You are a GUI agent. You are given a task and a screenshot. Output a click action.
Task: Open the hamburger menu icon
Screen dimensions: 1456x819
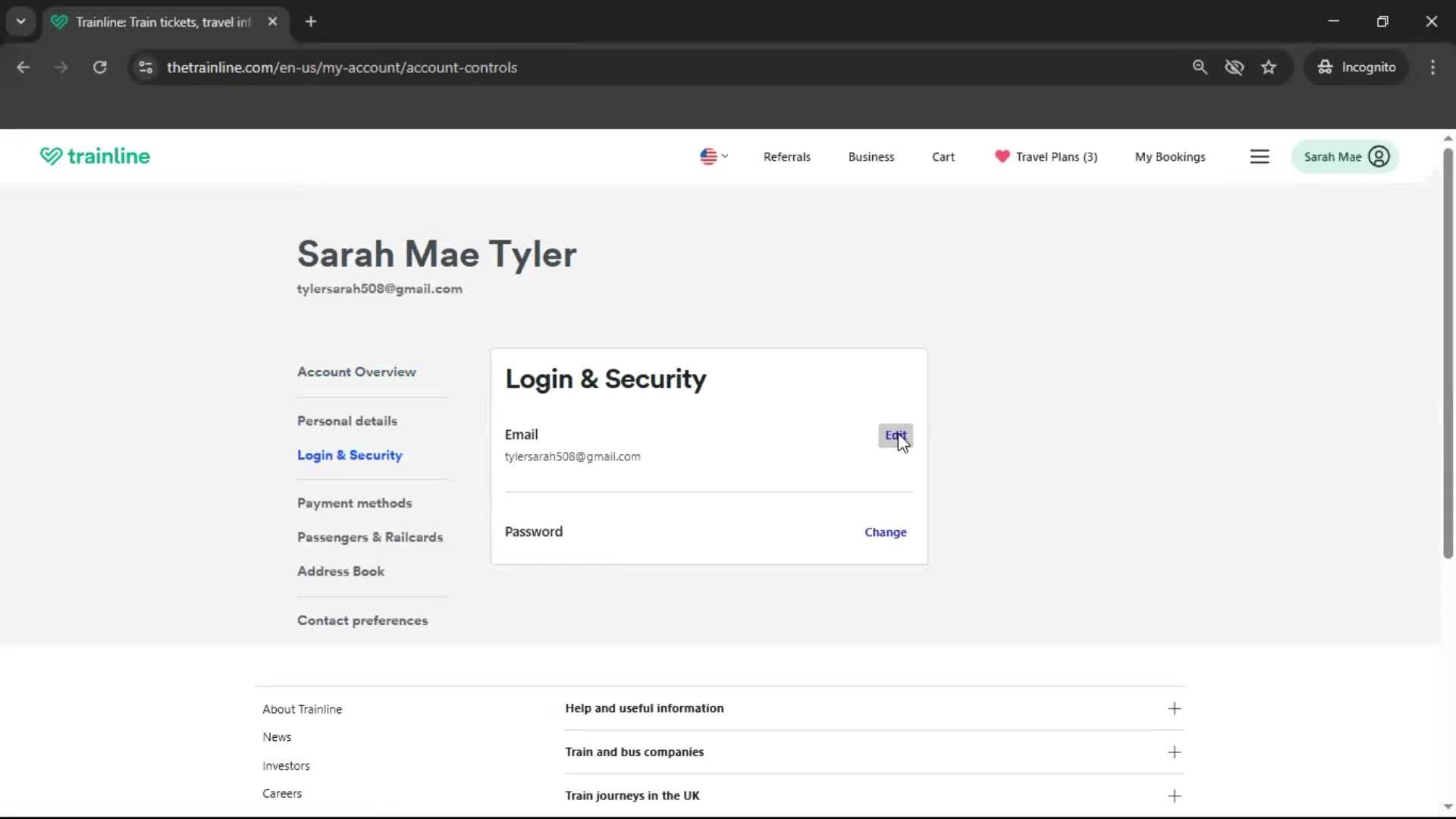coord(1260,157)
